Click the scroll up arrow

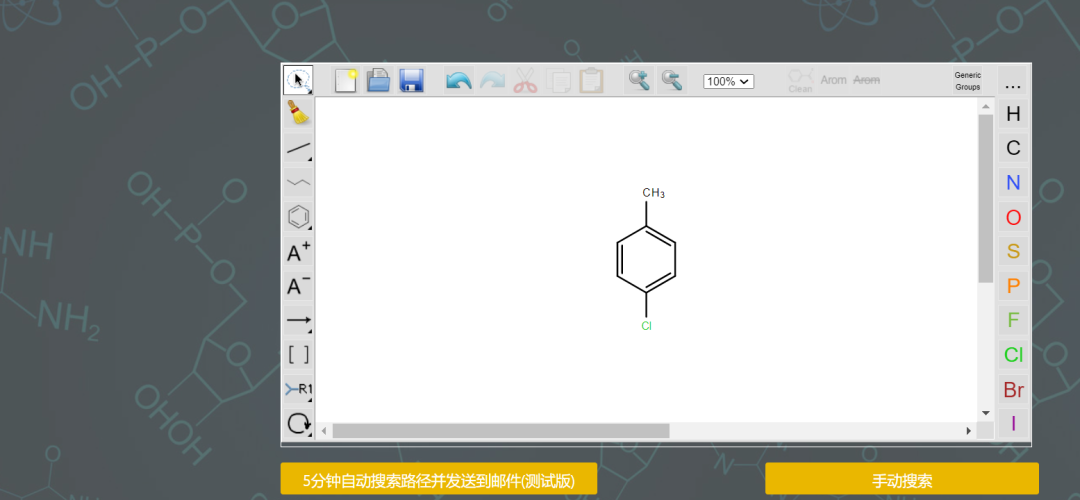pos(986,106)
